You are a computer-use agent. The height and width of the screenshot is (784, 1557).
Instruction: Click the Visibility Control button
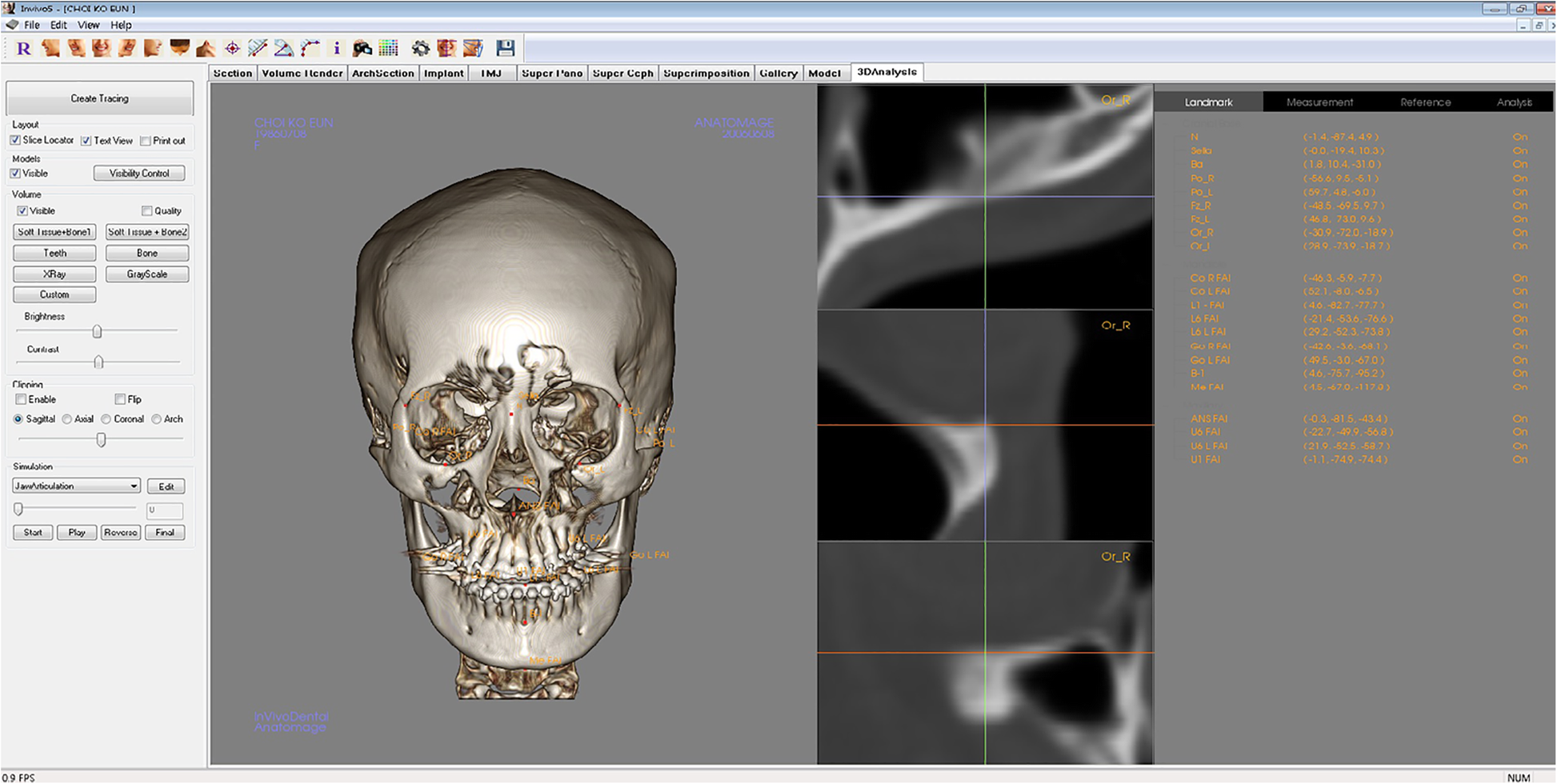point(139,174)
